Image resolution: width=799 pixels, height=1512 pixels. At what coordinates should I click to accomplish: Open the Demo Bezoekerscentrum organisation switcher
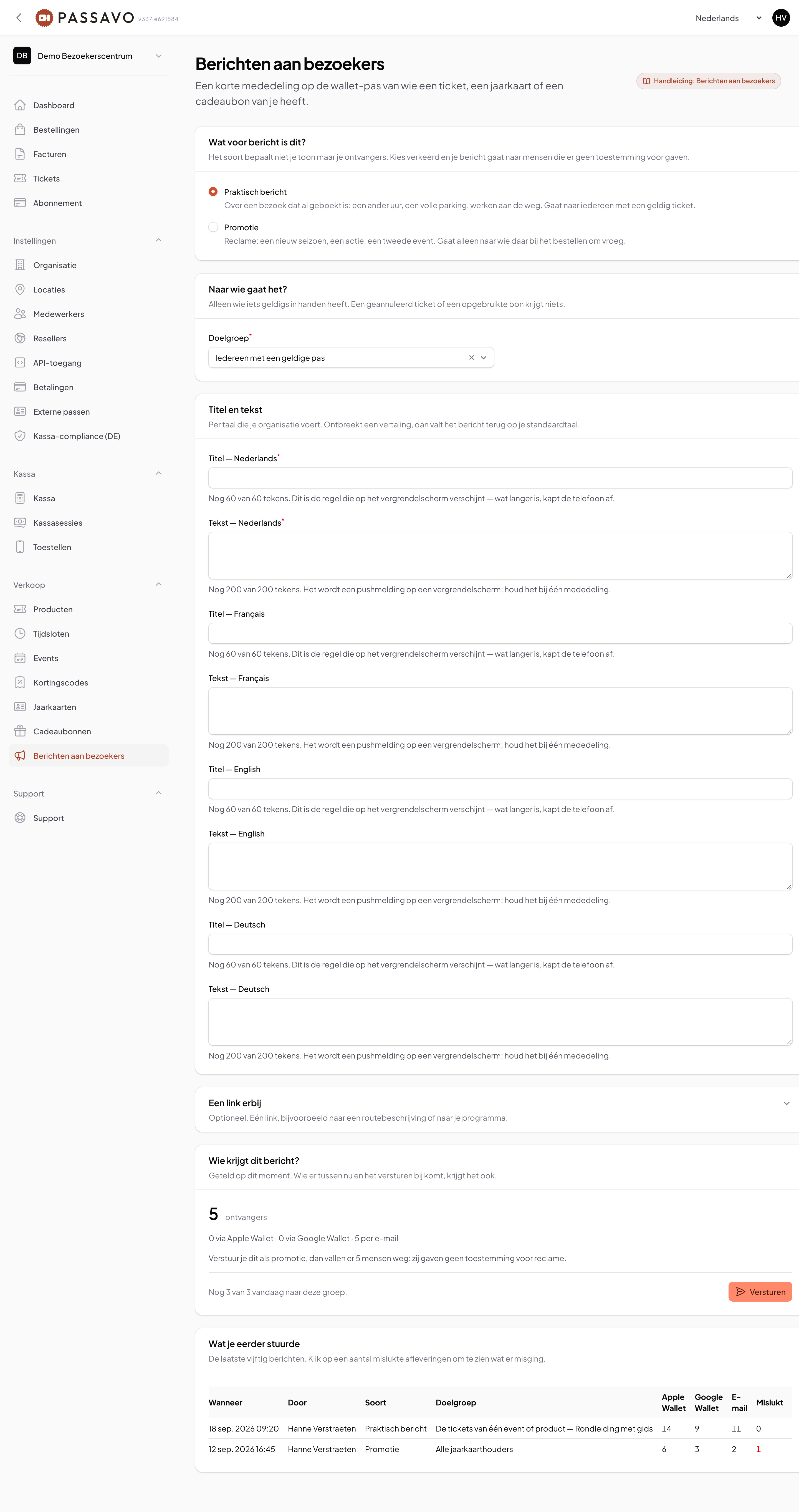(89, 56)
